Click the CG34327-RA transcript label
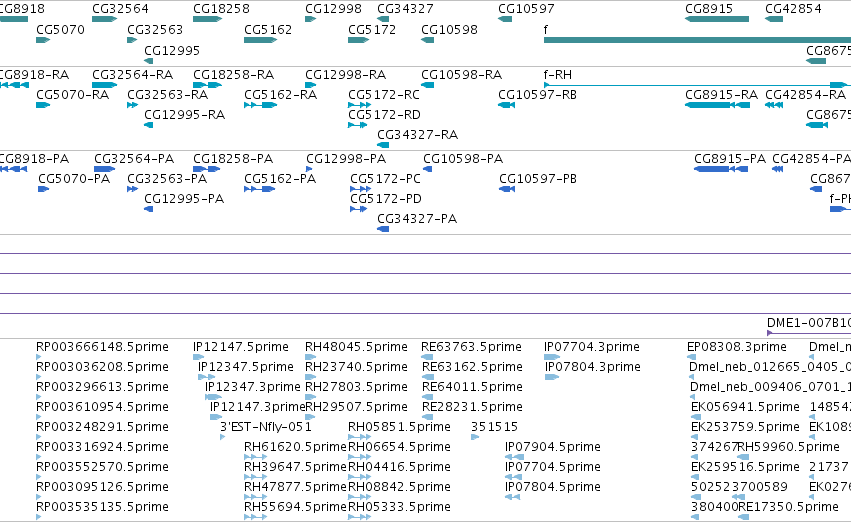Image resolution: width=851 pixels, height=522 pixels. (x=417, y=135)
